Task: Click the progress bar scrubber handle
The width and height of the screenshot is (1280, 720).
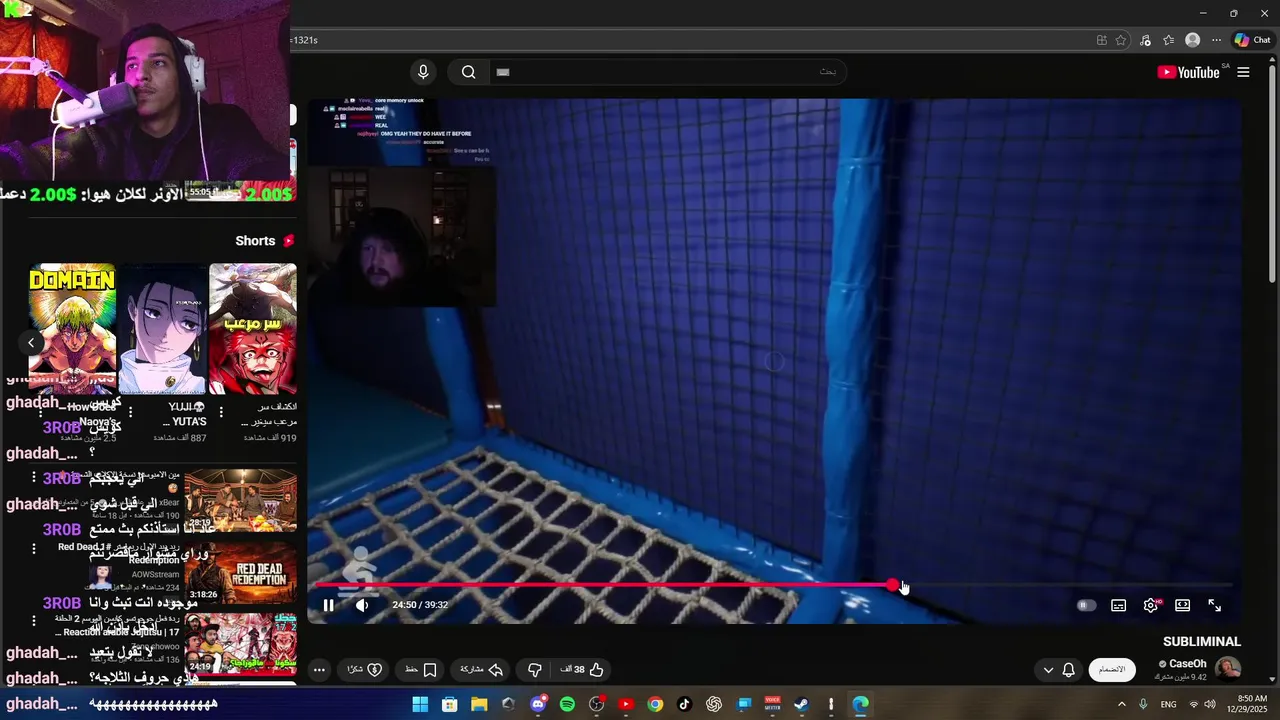Action: click(x=893, y=585)
